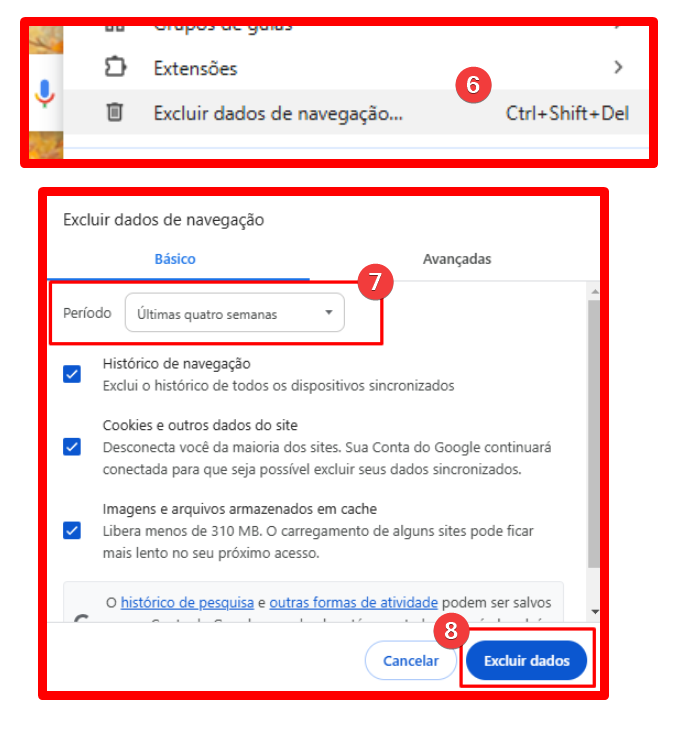Click the dialog vertical scrollbar thumb

point(594,434)
